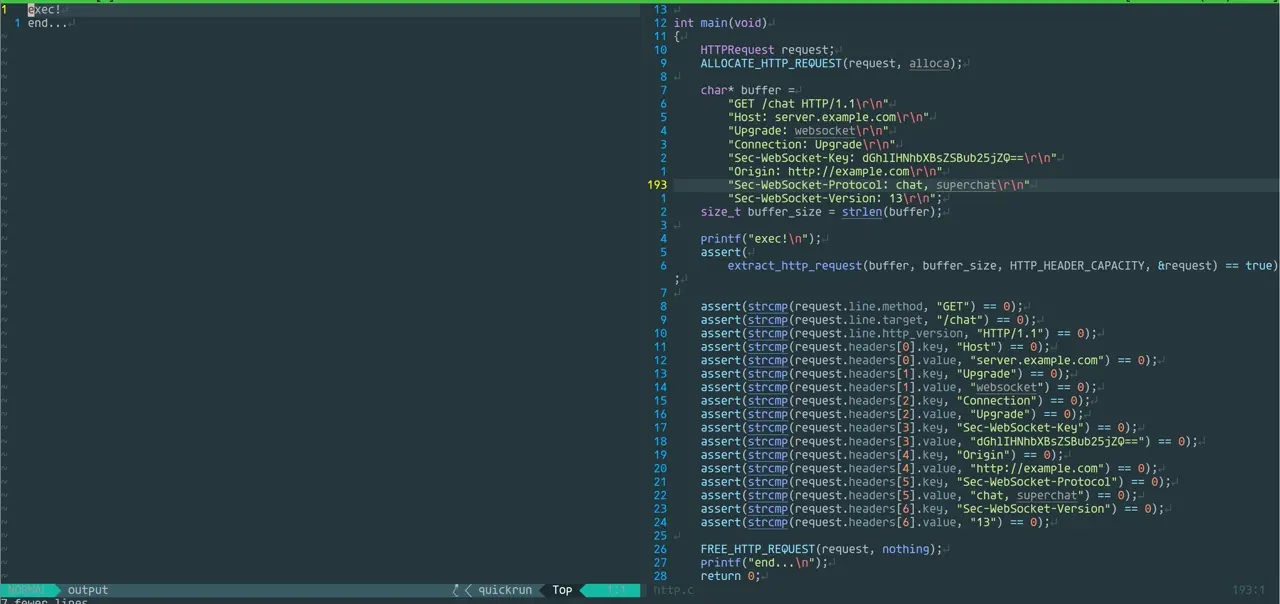Click the underlined alloca argument
The height and width of the screenshot is (604, 1280).
(929, 63)
